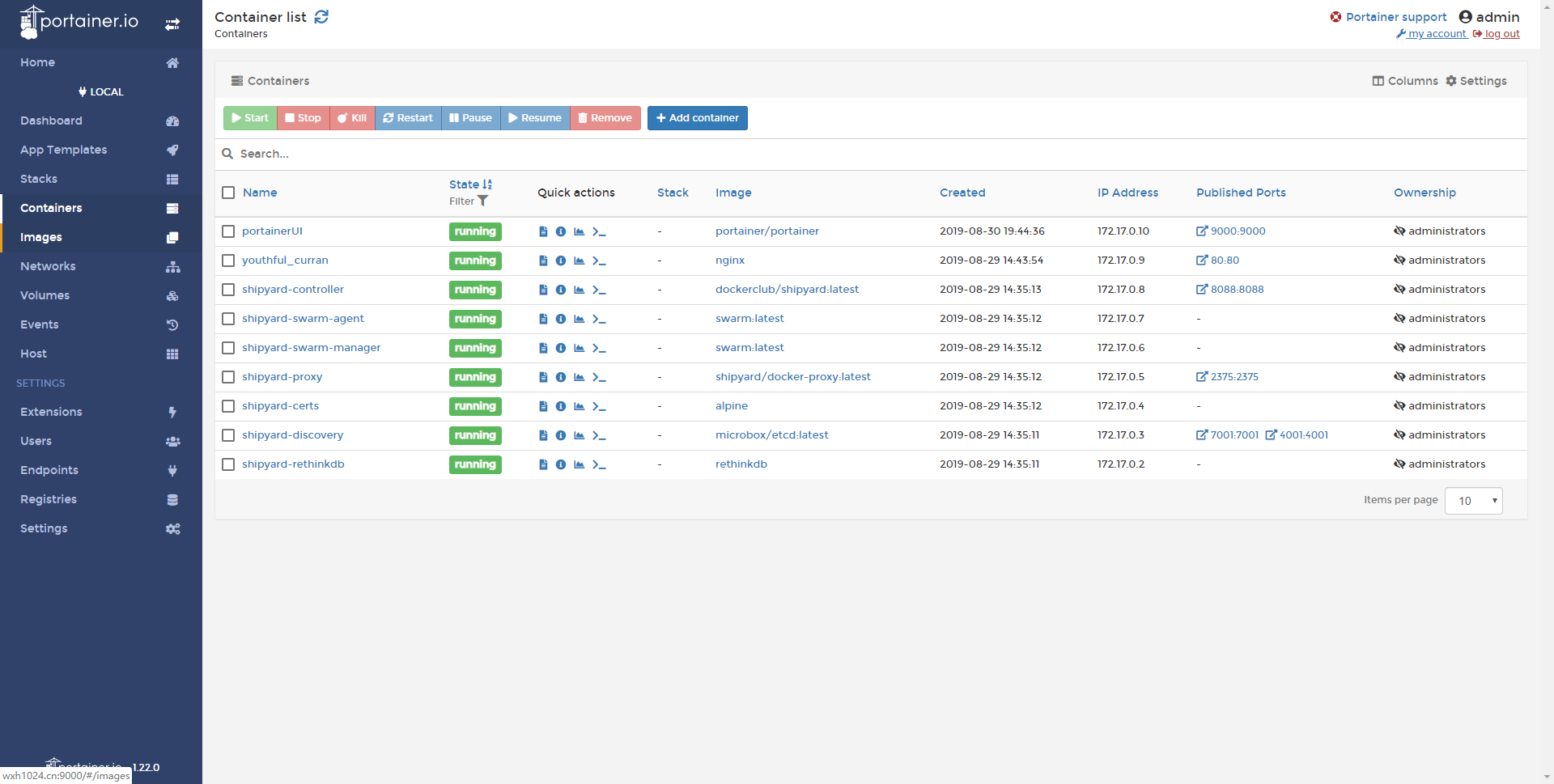This screenshot has height=784, width=1554.
Task: Click the search magnifier icon
Action: [x=227, y=154]
